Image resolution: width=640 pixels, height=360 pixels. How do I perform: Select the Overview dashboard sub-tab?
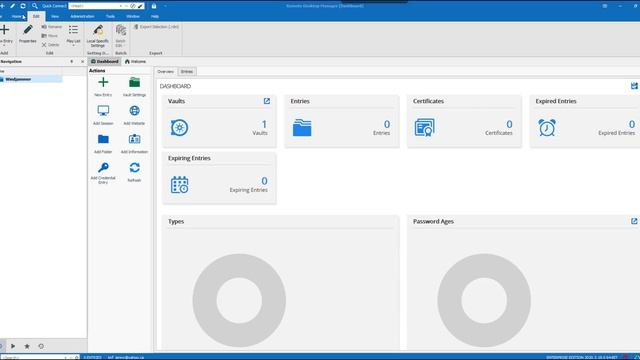coord(166,71)
